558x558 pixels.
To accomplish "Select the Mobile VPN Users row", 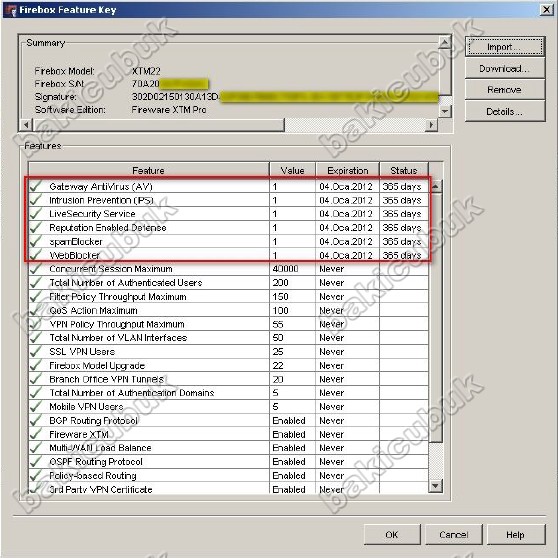I will 228,407.
